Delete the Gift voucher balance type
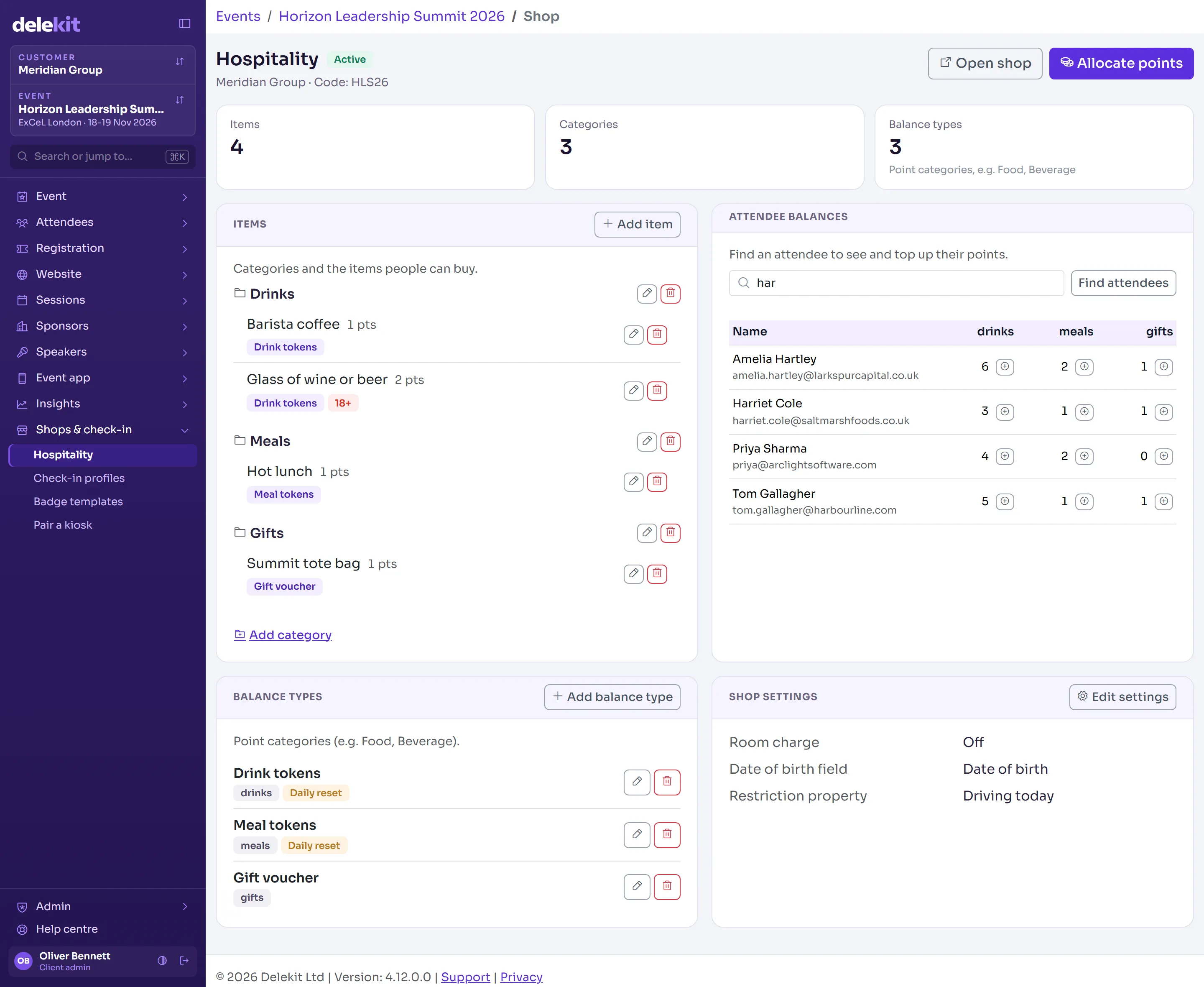The width and height of the screenshot is (1204, 987). [x=667, y=886]
